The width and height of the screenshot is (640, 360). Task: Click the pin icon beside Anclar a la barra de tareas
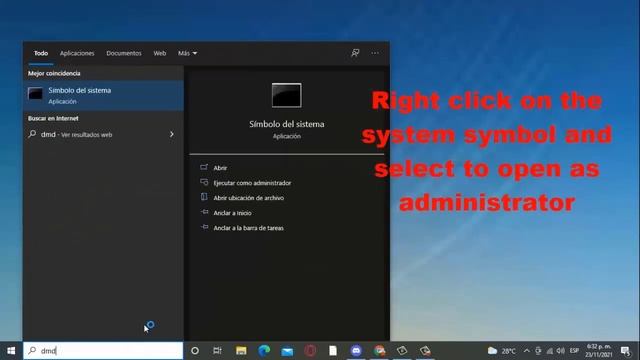204,227
